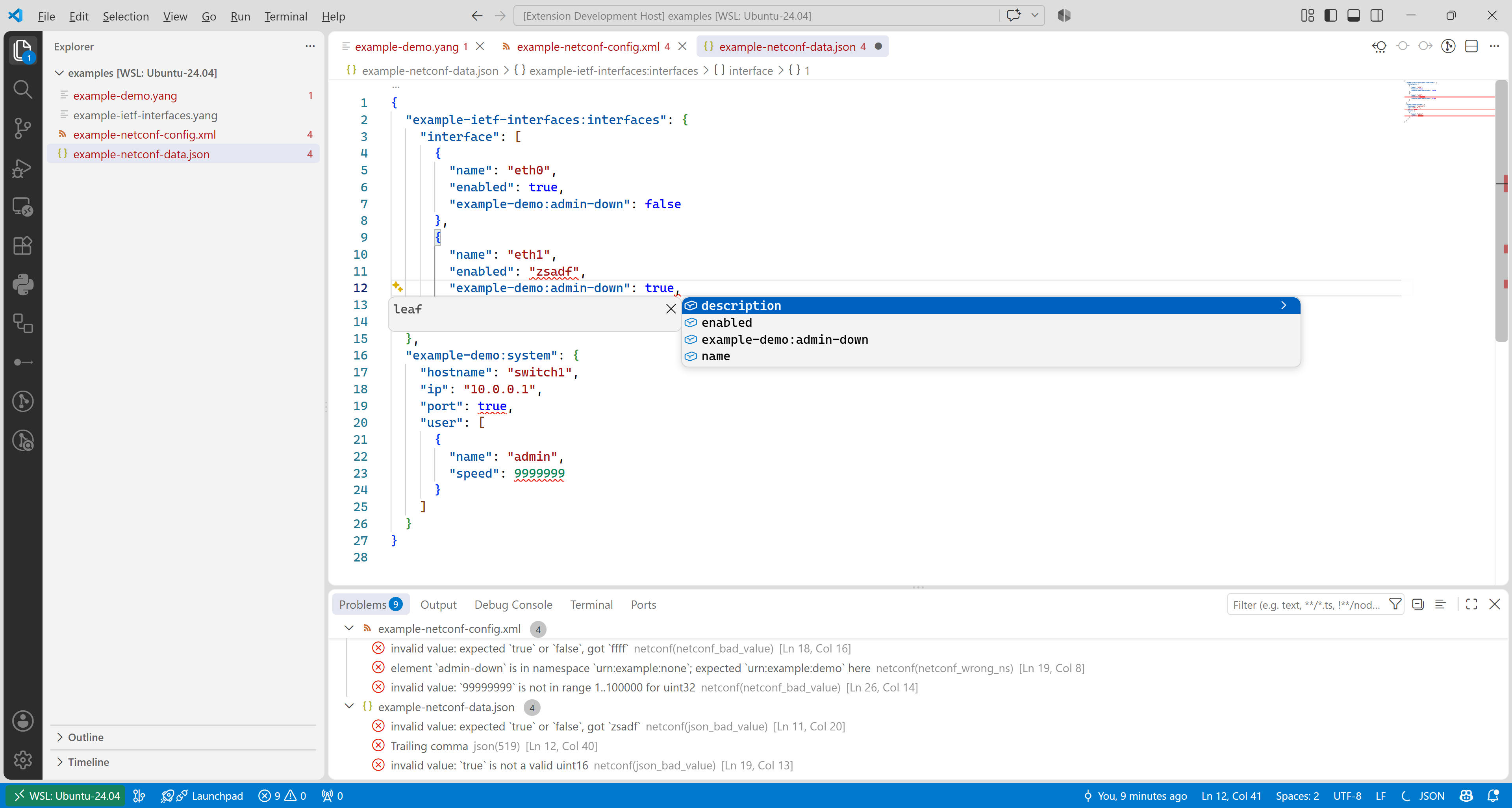Change language mode JSON in status bar
This screenshot has width=1512, height=808.
pyautogui.click(x=1431, y=796)
